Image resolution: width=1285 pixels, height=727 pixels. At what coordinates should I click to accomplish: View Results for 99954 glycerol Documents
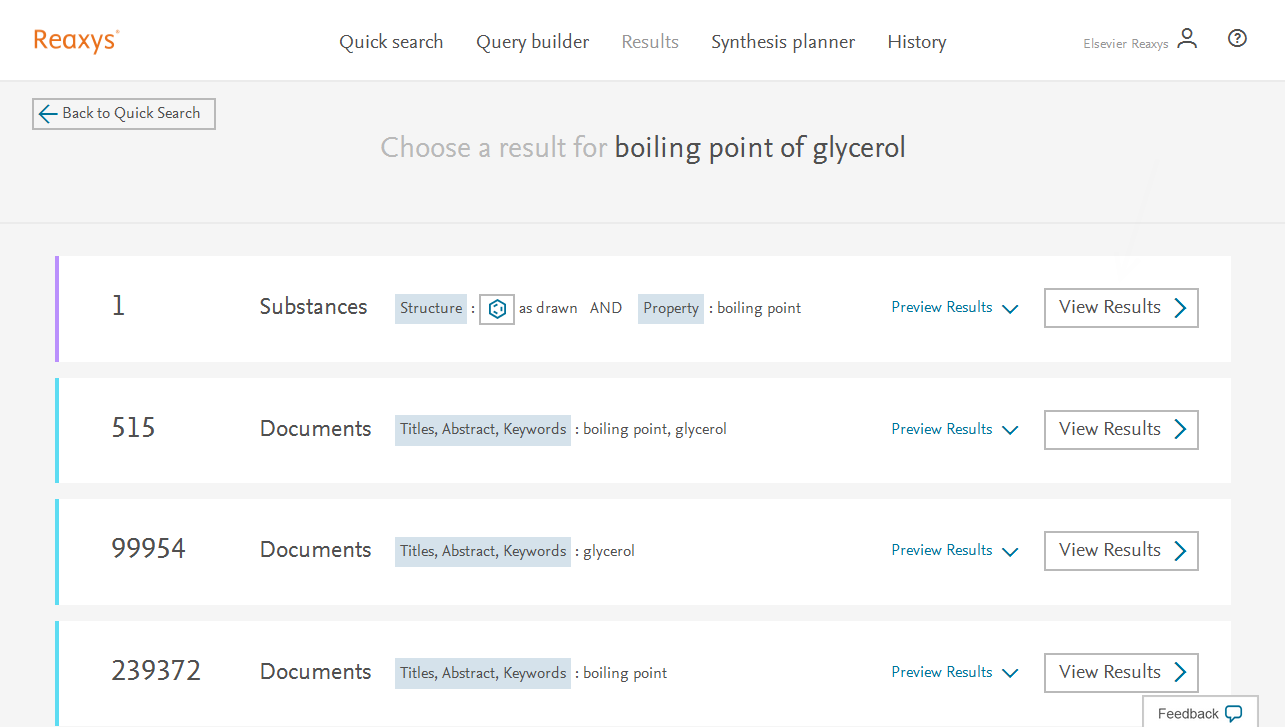coord(1120,551)
